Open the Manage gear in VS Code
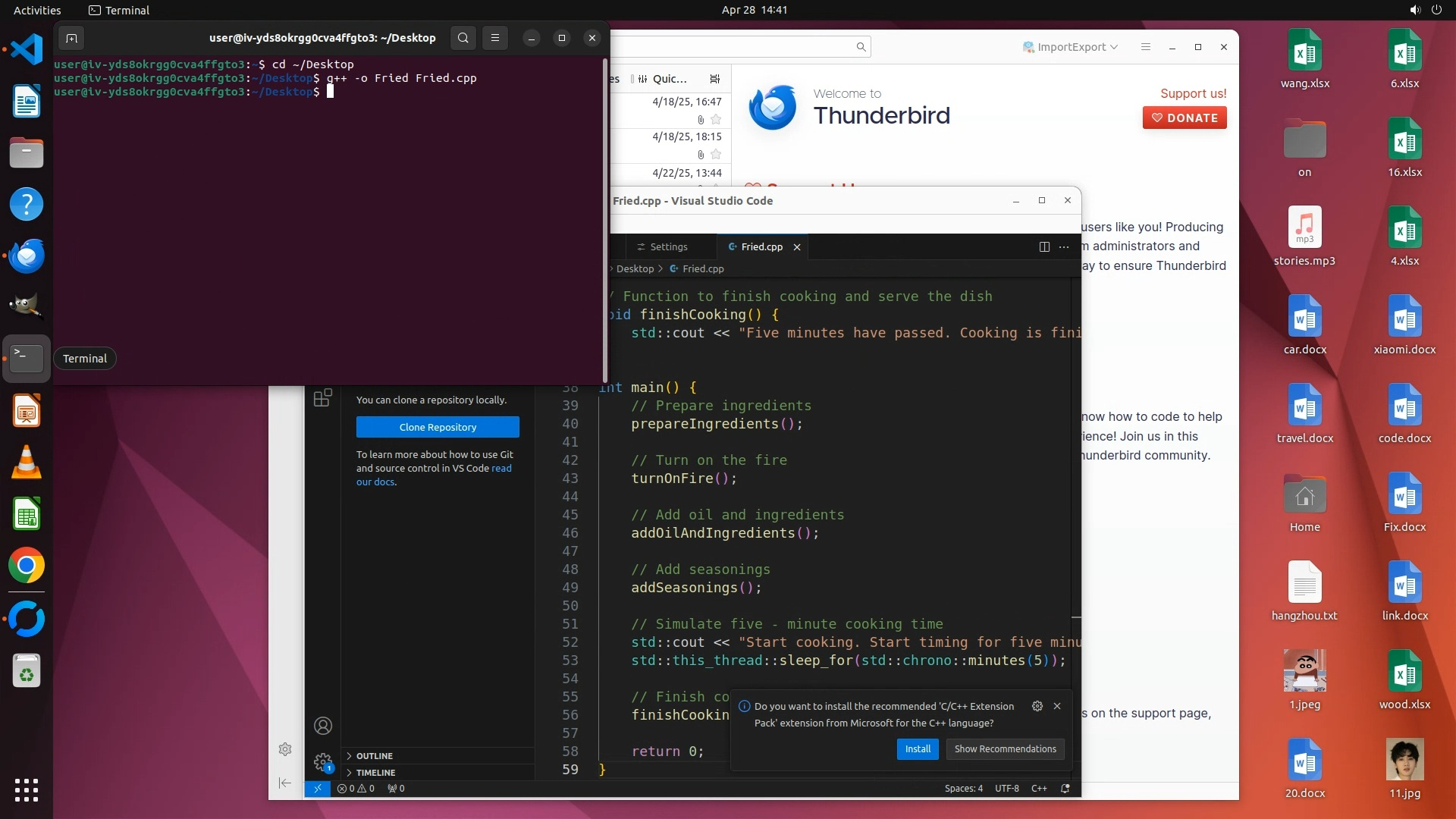The width and height of the screenshot is (1456, 819). tap(323, 761)
